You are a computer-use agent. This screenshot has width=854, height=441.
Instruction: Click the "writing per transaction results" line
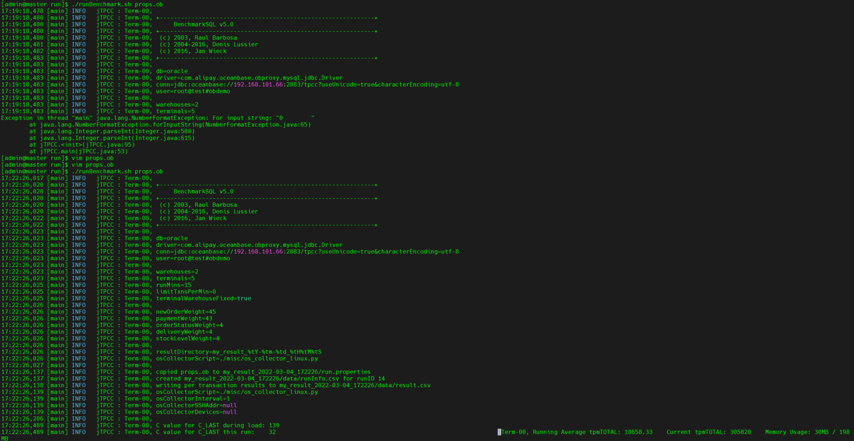click(x=216, y=385)
